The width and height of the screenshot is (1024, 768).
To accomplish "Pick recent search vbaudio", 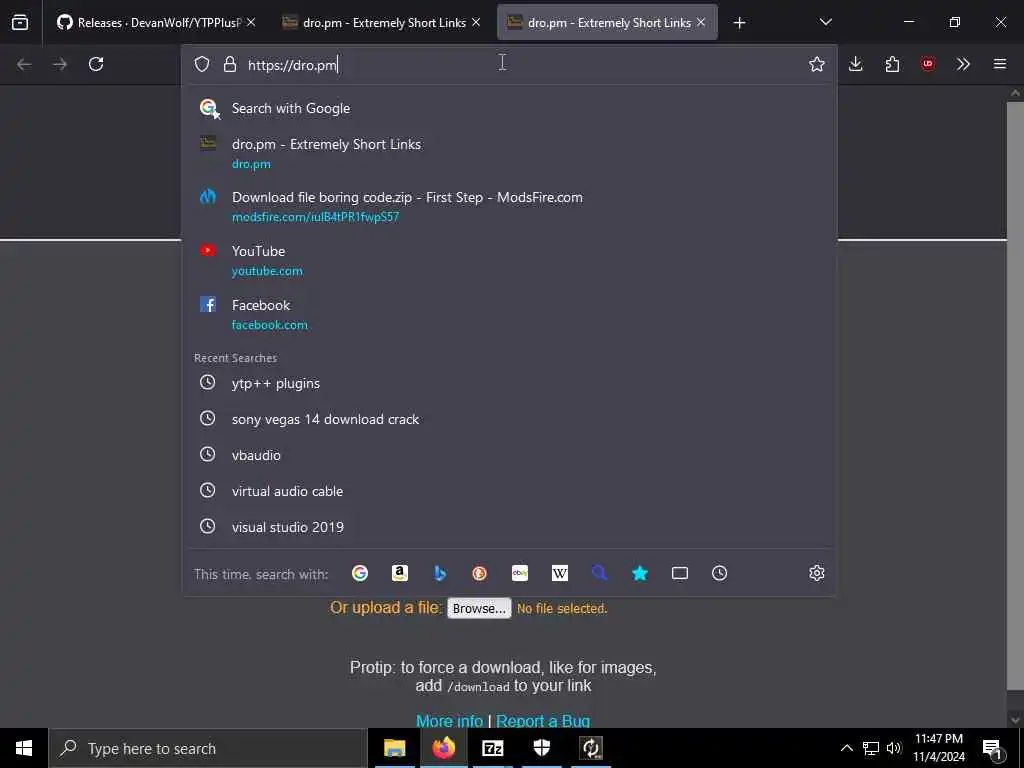I will [x=509, y=455].
